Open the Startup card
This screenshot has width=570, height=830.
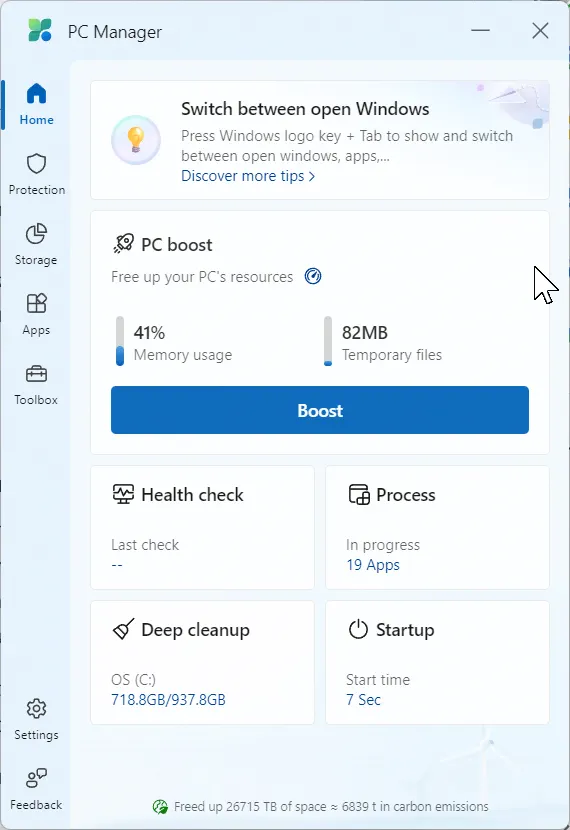click(x=437, y=662)
